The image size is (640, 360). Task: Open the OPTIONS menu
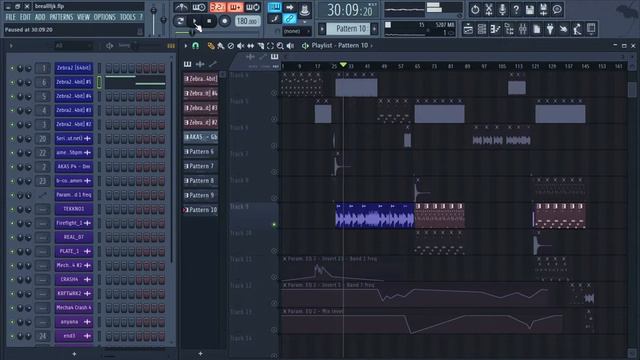(104, 17)
